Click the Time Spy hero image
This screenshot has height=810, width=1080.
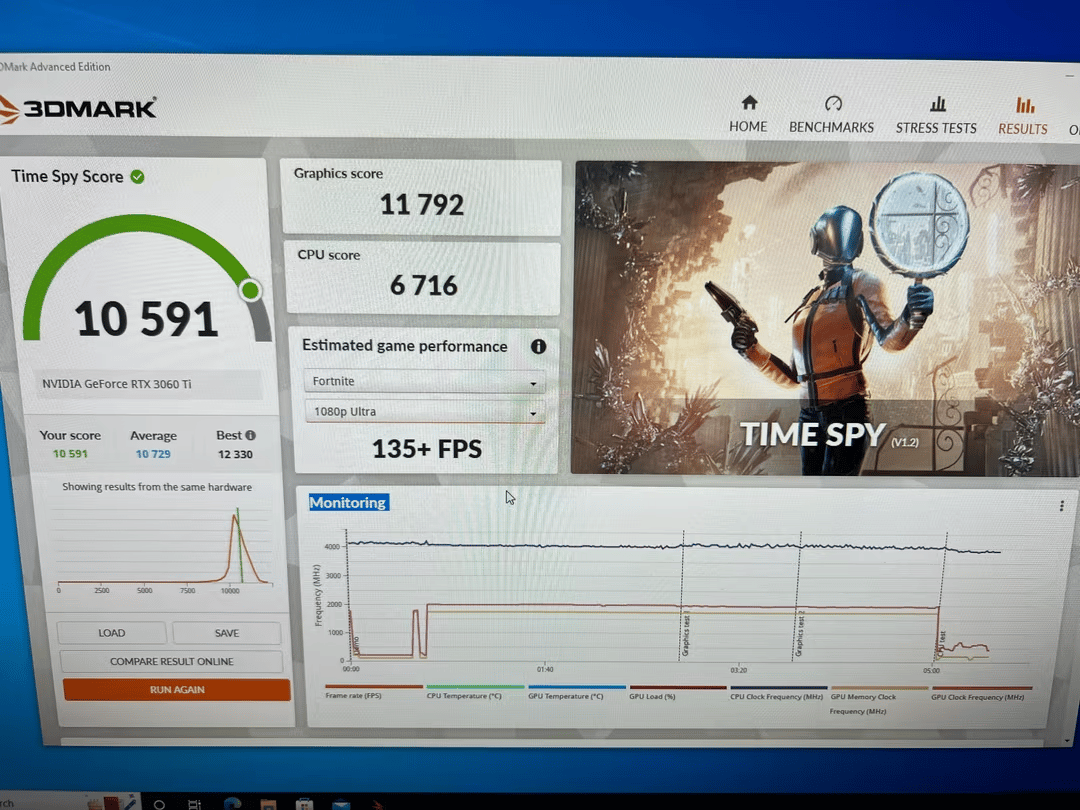[825, 318]
